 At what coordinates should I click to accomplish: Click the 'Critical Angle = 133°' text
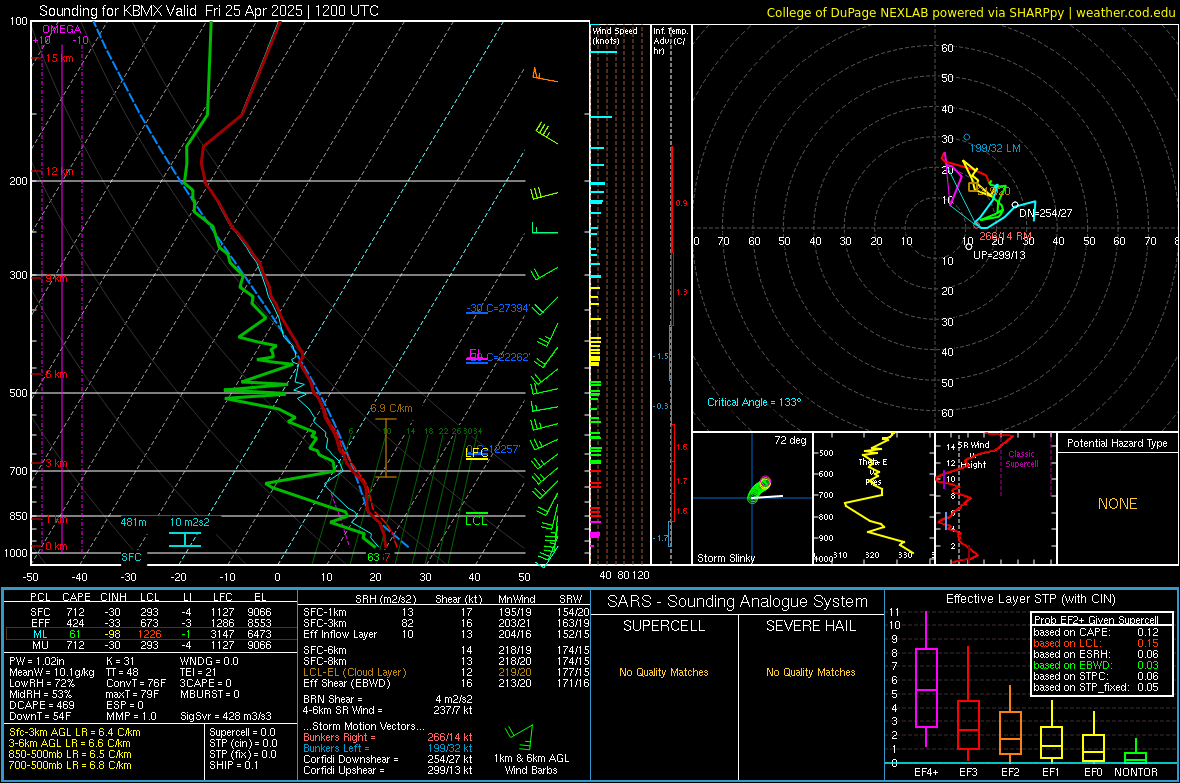[754, 402]
